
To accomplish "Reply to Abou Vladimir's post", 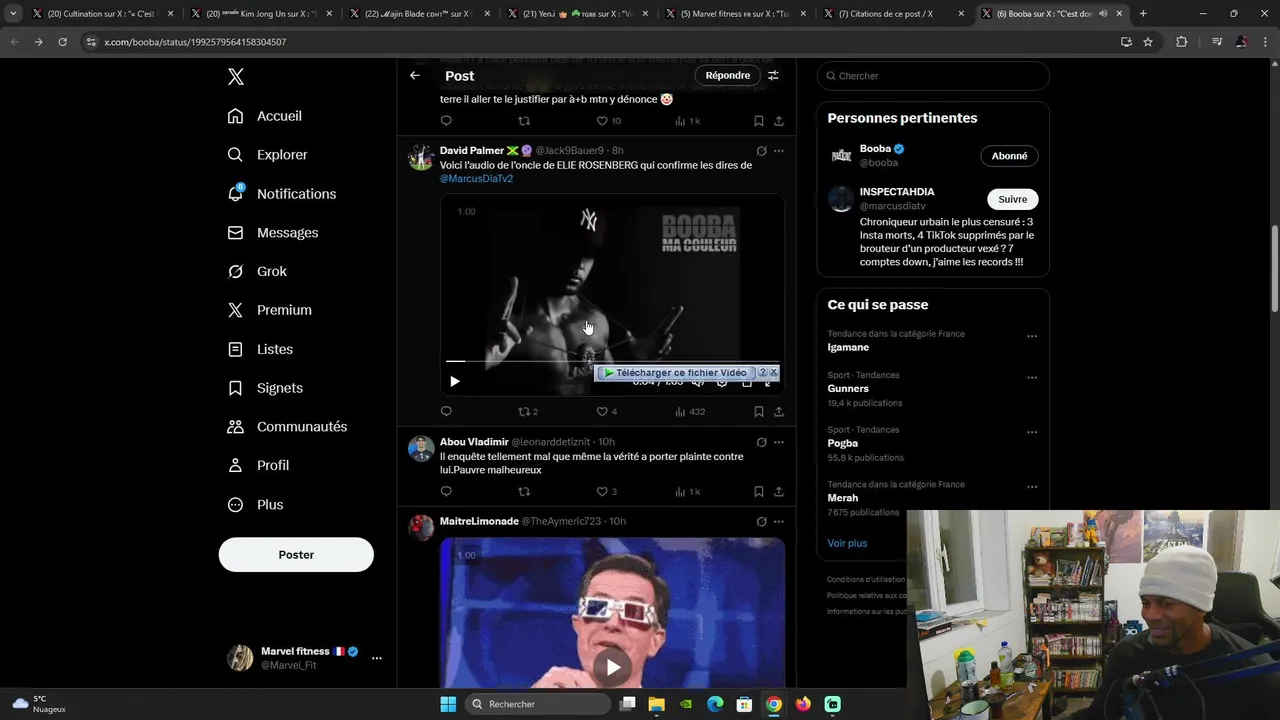I will click(446, 491).
